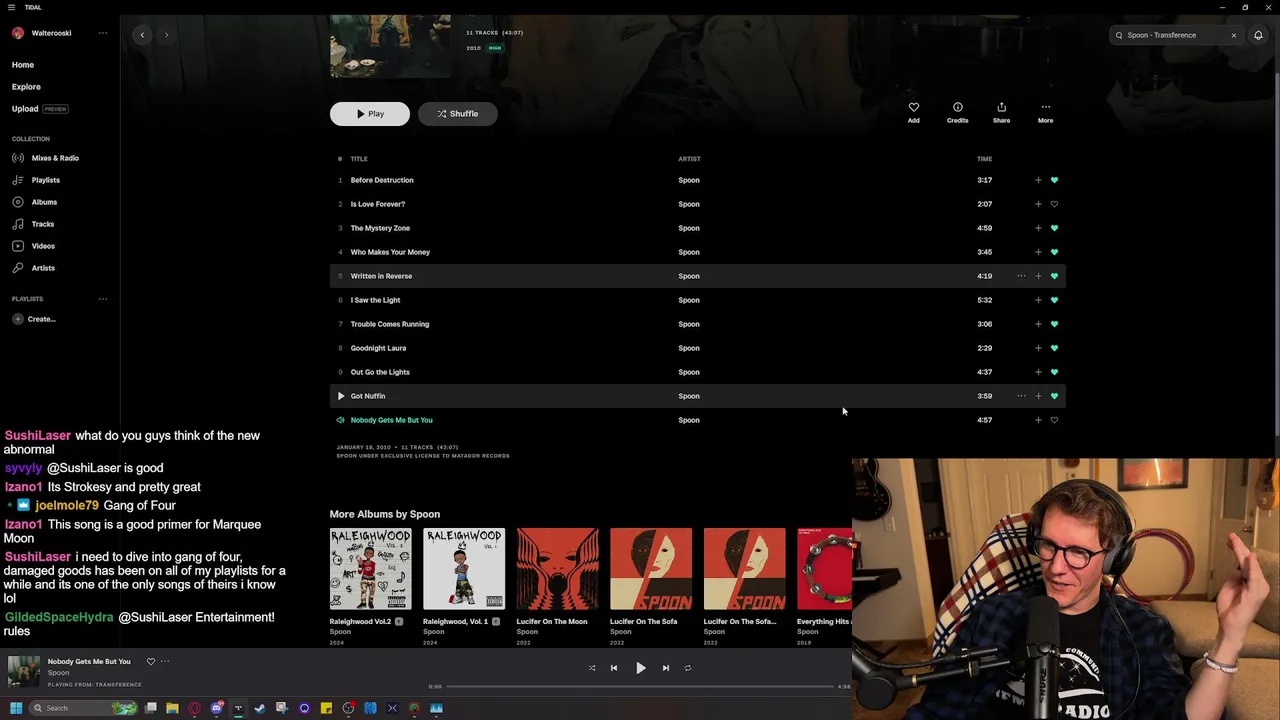This screenshot has width=1280, height=720.
Task: Open the notifications bell icon
Action: 1258,35
